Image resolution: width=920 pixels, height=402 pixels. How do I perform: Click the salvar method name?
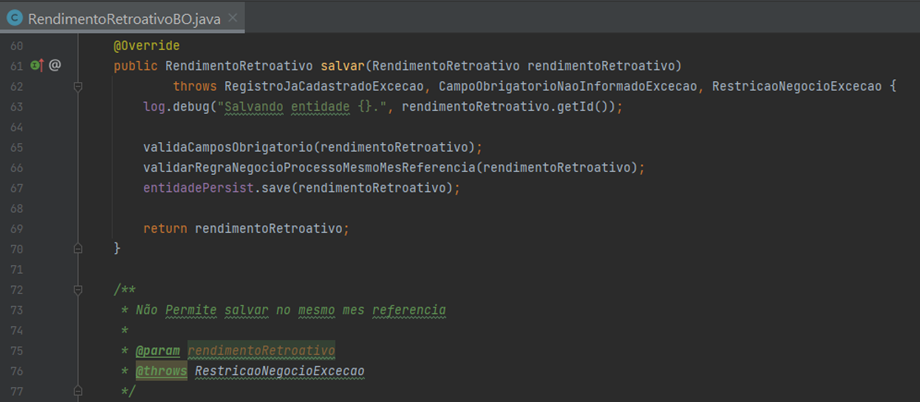(343, 66)
